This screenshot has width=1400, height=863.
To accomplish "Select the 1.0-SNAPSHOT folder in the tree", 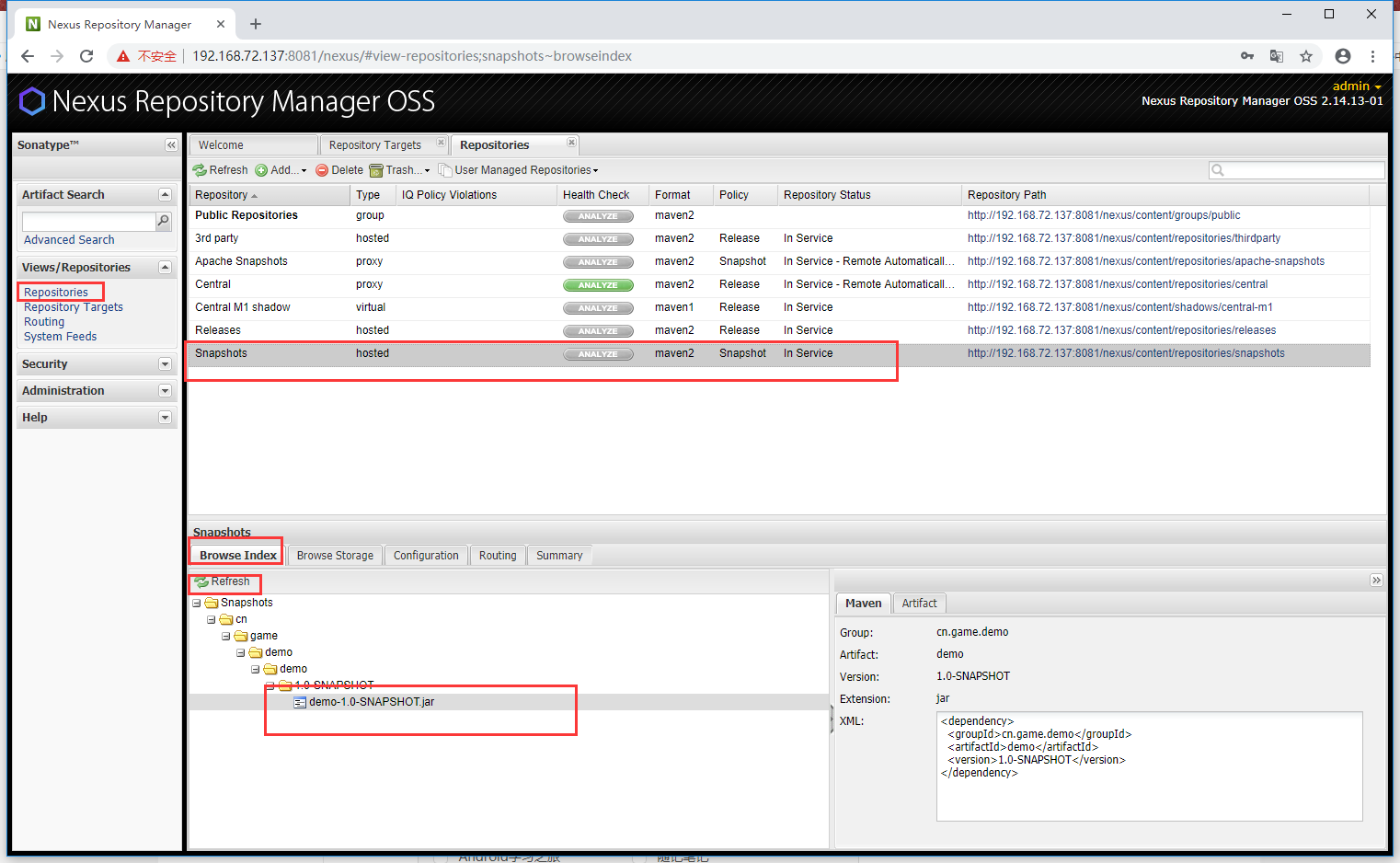I will click(334, 685).
